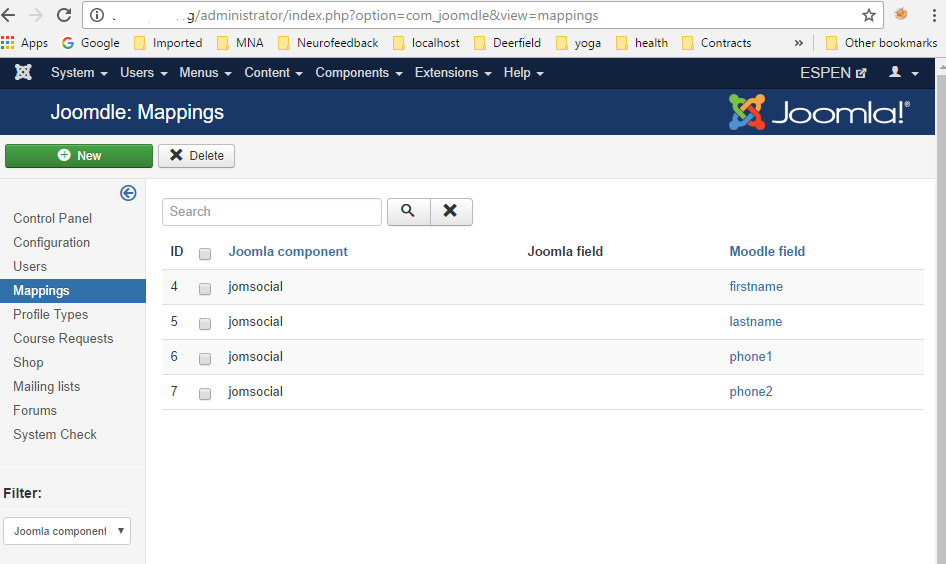Click into the Search text field
Screen dimensions: 946x564
pos(272,211)
